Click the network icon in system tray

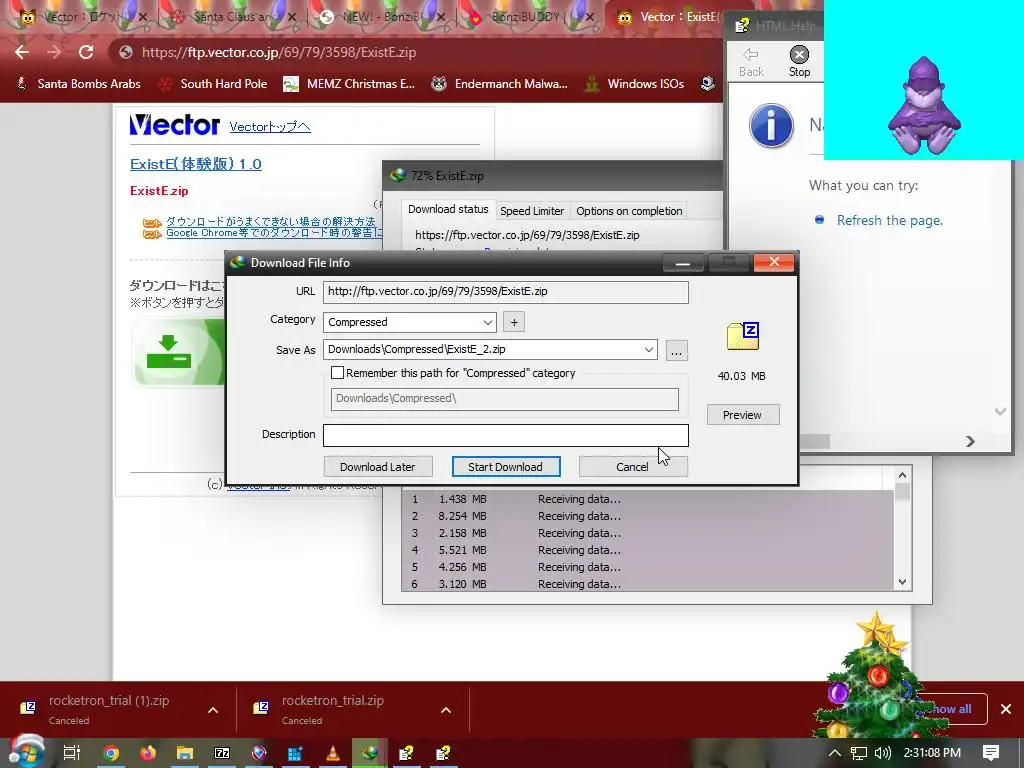coord(859,753)
